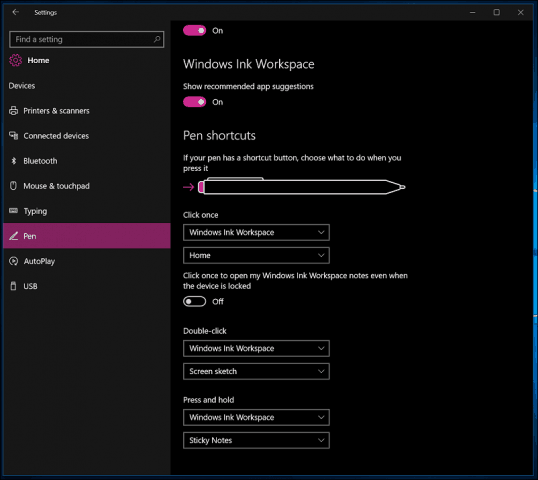Open AutoPlay using its disc icon
Image resolution: width=538 pixels, height=480 pixels.
pyautogui.click(x=14, y=261)
